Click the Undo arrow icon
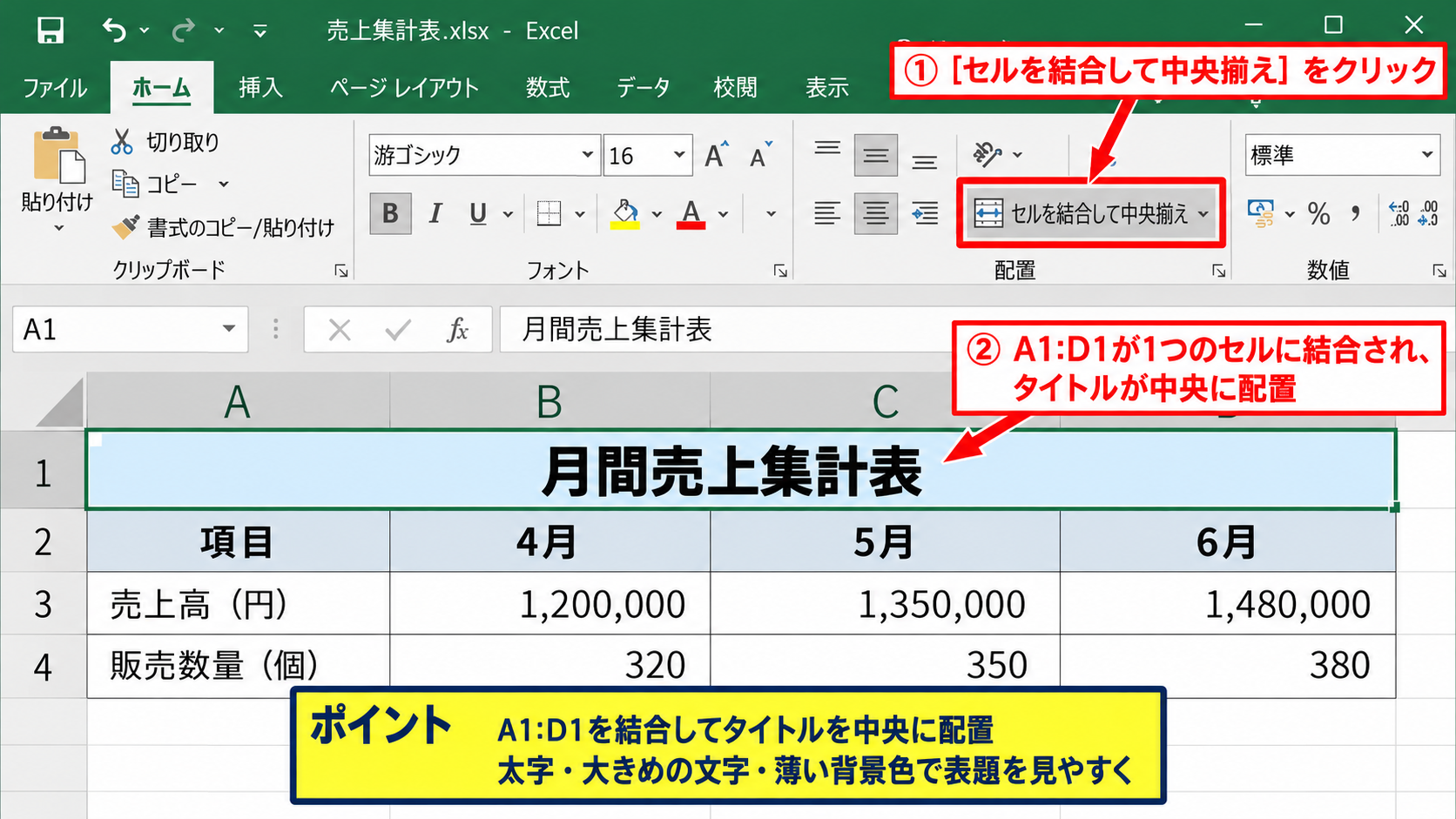Image resolution: width=1456 pixels, height=819 pixels. click(114, 30)
